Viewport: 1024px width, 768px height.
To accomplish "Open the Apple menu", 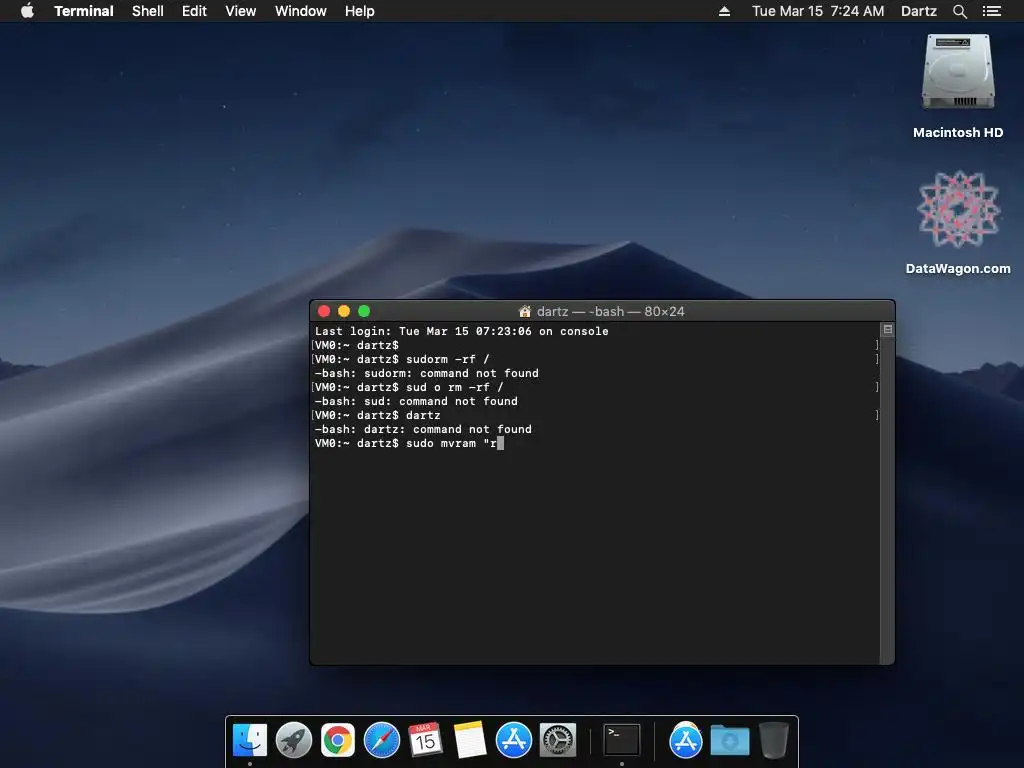I will (x=27, y=11).
